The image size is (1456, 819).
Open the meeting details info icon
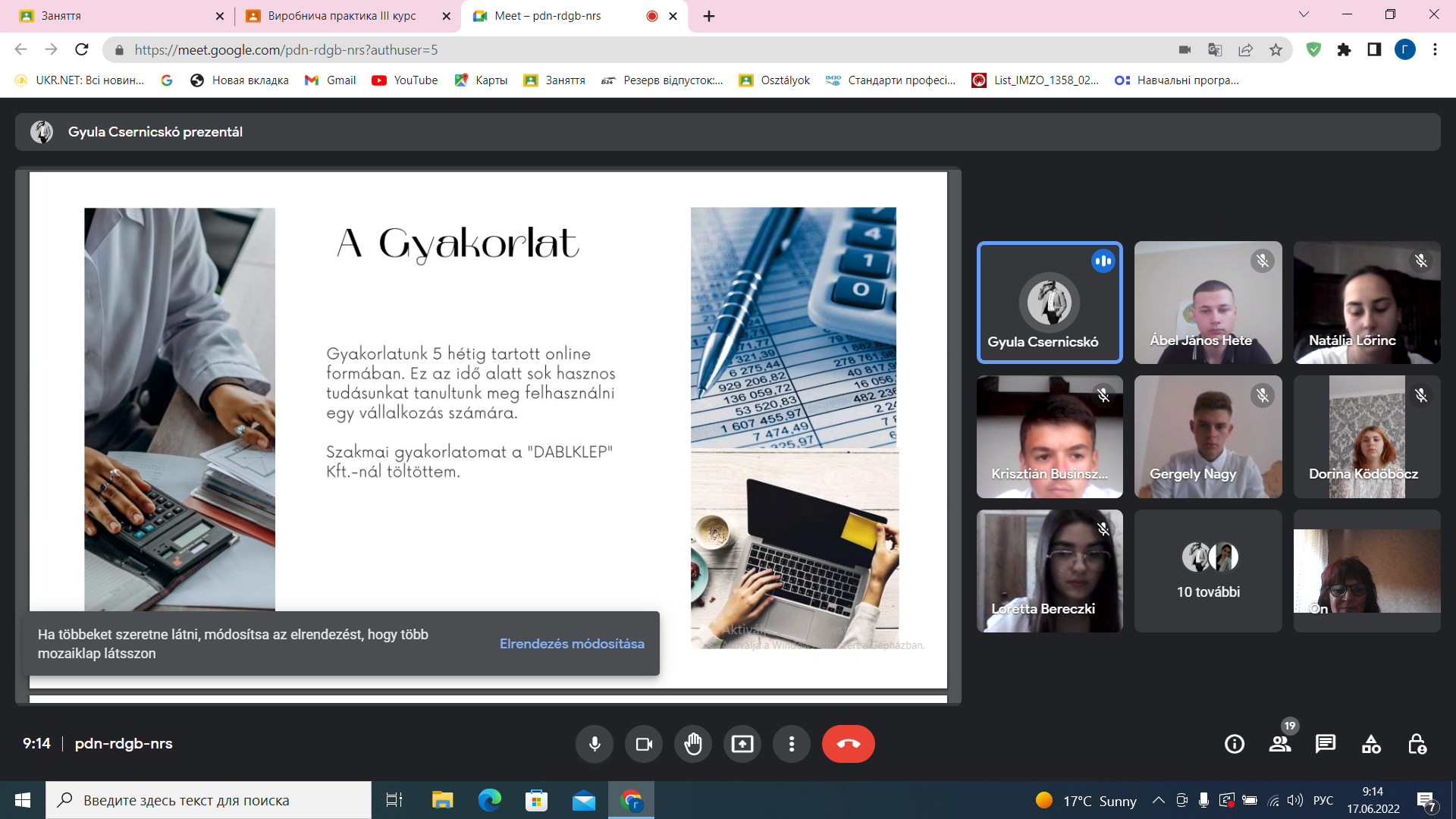tap(1235, 744)
